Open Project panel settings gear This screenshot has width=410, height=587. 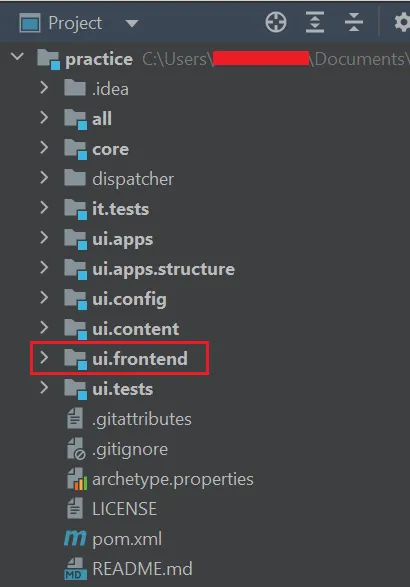[x=403, y=22]
